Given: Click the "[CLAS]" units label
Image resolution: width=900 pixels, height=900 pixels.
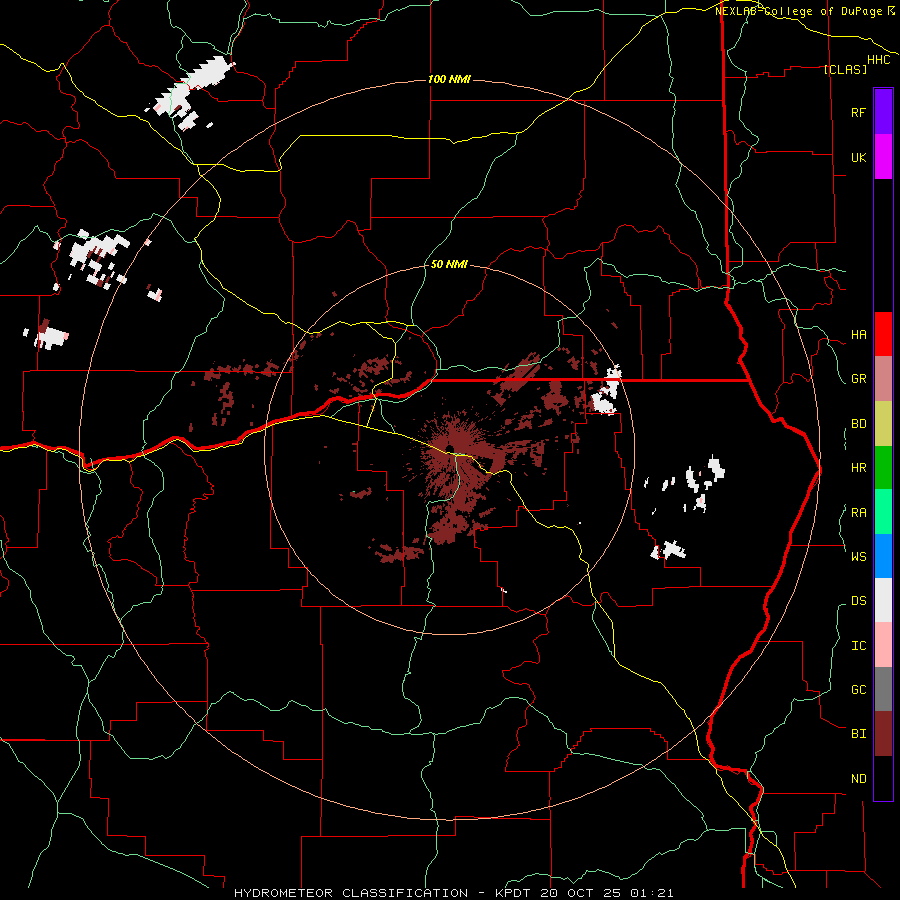Looking at the screenshot, I should click(x=845, y=69).
